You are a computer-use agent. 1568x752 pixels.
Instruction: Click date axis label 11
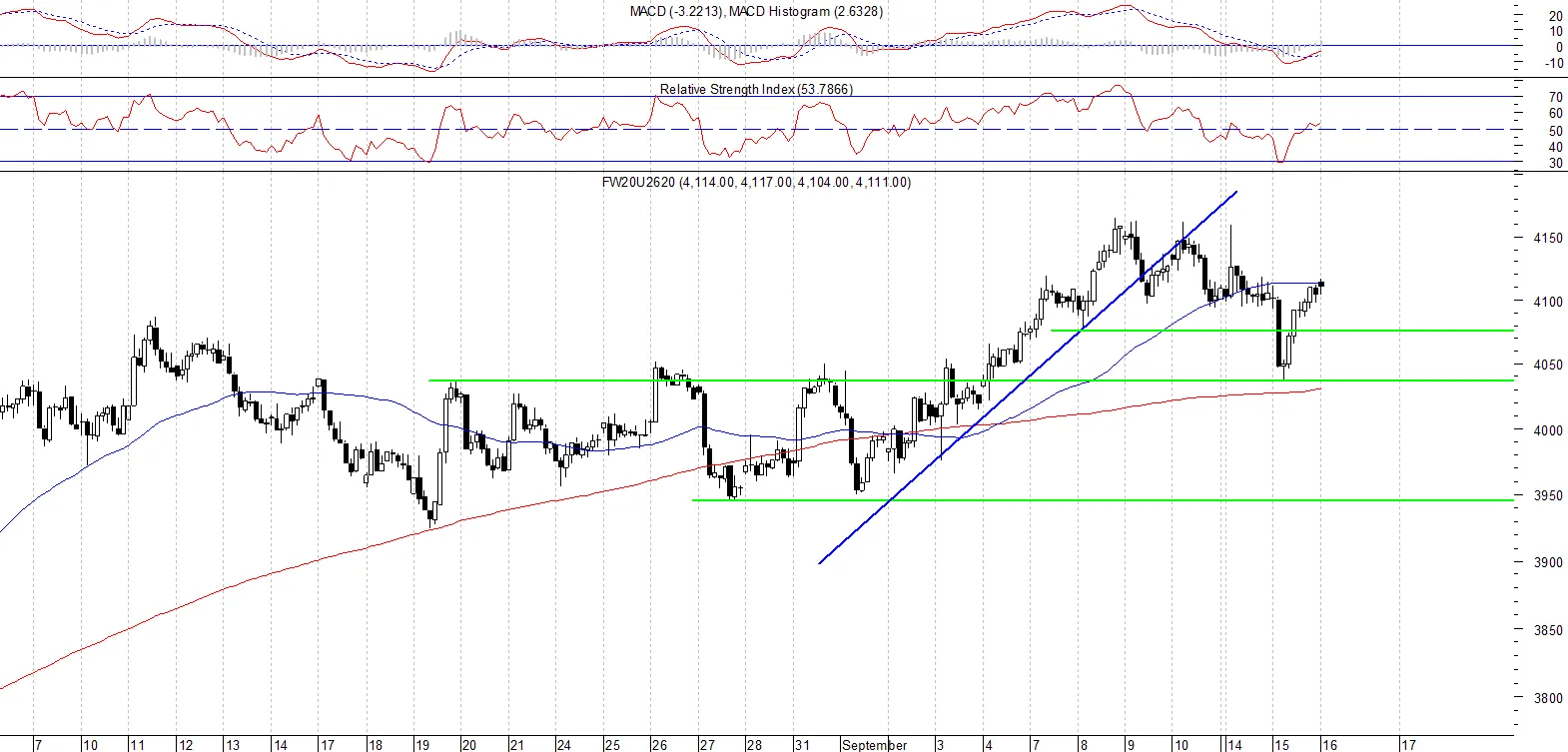(137, 745)
